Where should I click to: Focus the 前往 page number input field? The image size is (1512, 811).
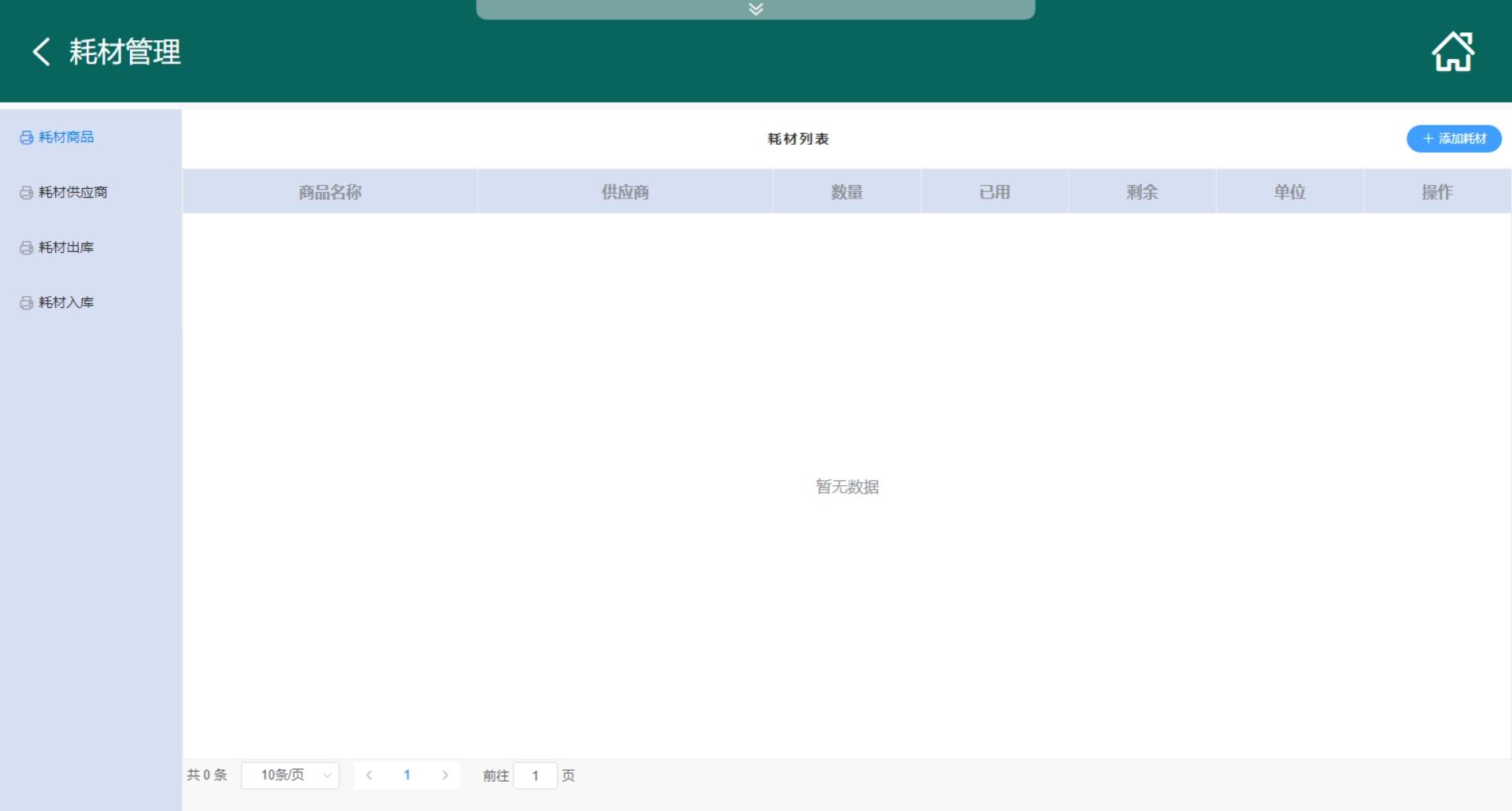click(x=535, y=776)
